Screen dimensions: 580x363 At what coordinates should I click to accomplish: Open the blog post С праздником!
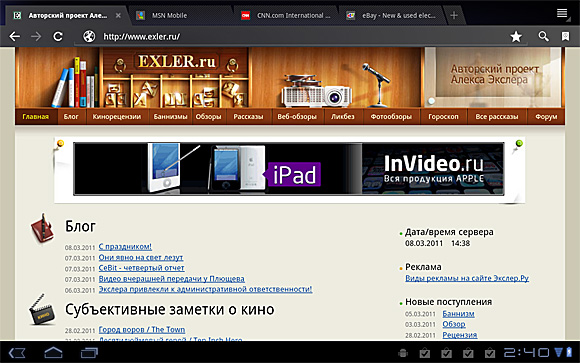(x=125, y=246)
